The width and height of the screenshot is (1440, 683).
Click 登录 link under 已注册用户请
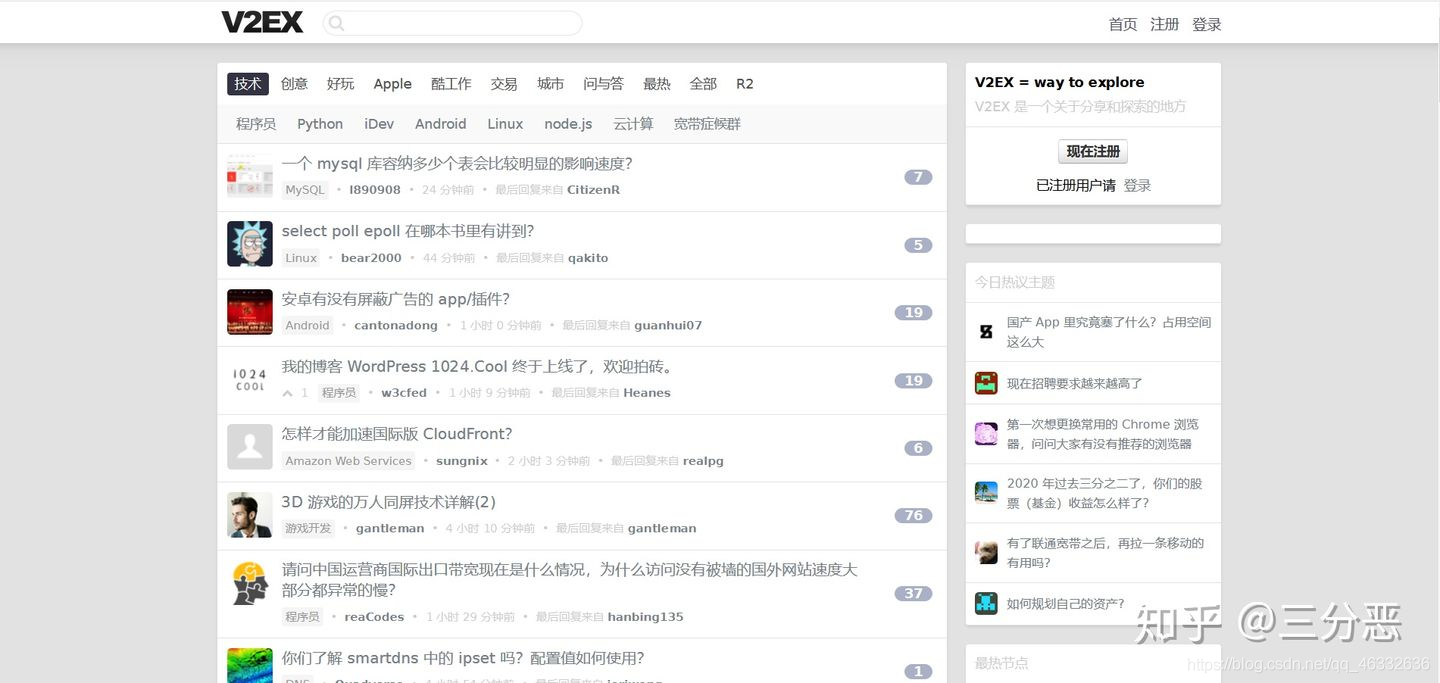pos(1137,185)
